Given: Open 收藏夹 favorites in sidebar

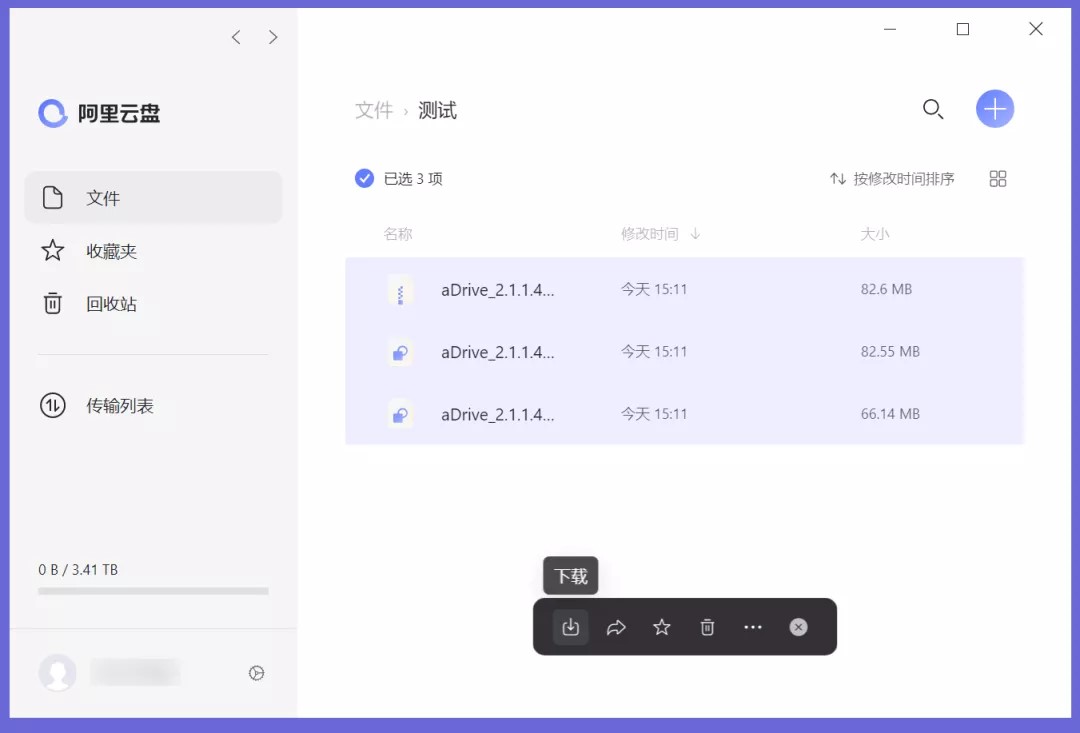Looking at the screenshot, I should (111, 251).
